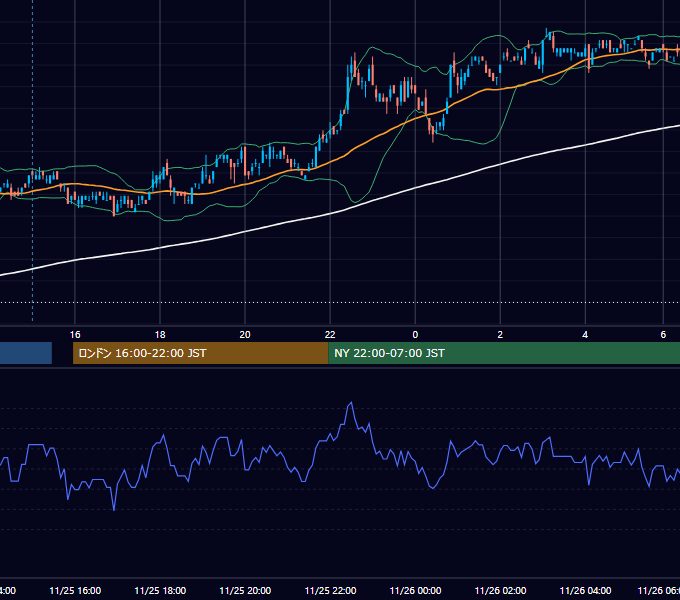Click the 20 hour label on price chart axis
This screenshot has width=680, height=600.
tap(245, 335)
